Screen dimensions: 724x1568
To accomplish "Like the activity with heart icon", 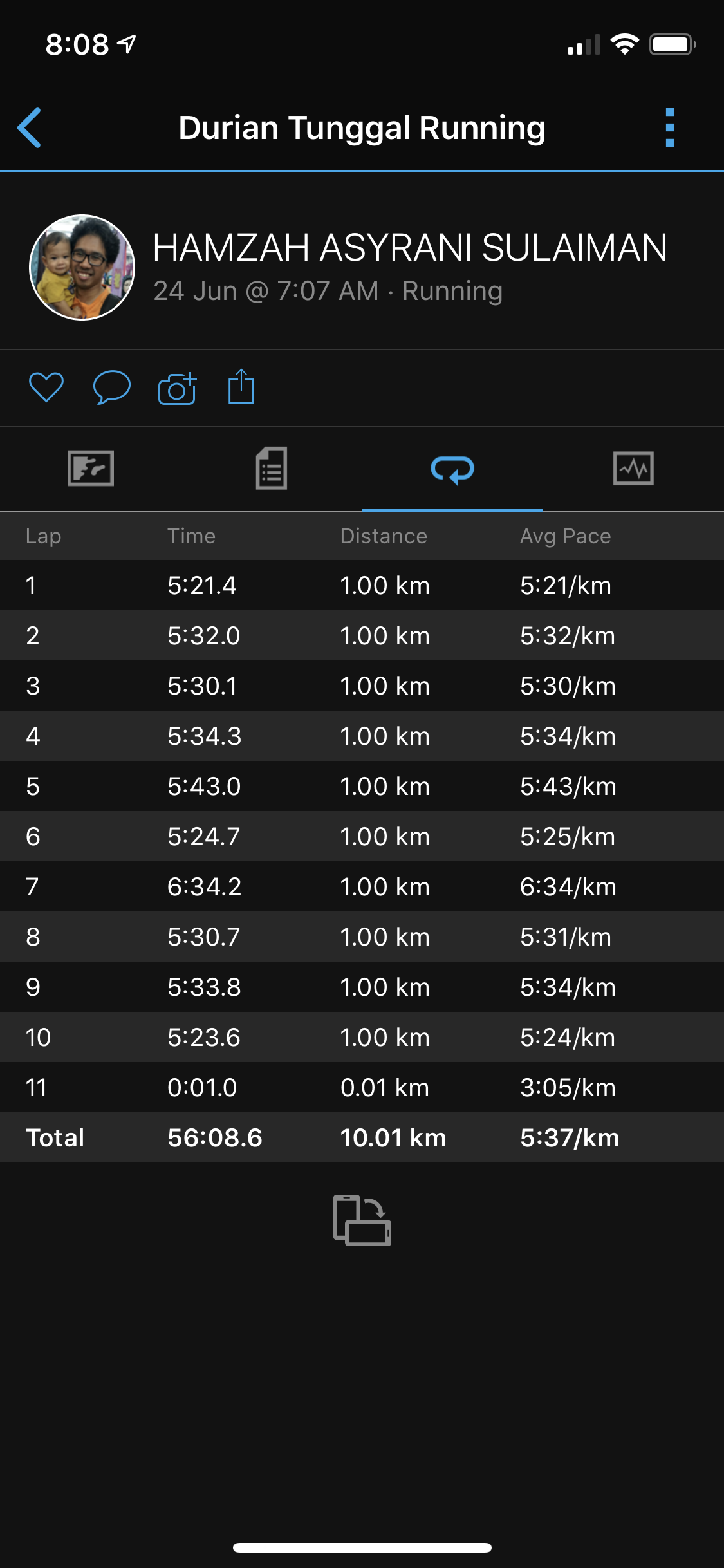I will (46, 387).
